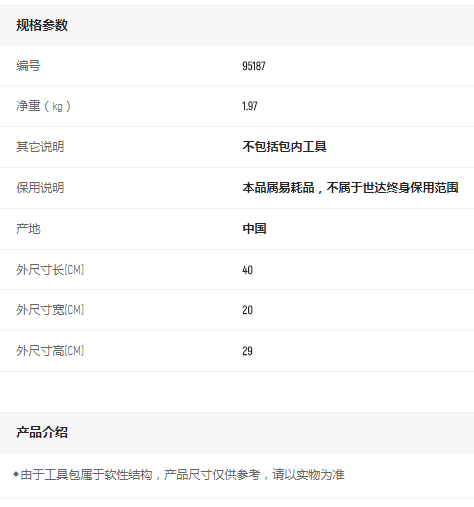Select the 外尺寸长(CM) label
The image size is (474, 507).
(50, 270)
